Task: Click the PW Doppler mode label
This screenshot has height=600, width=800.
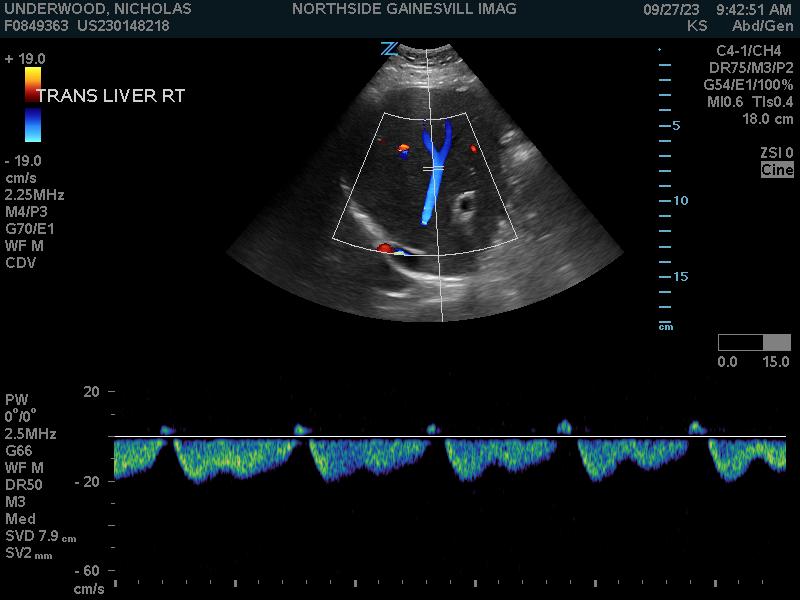Action: point(16,399)
